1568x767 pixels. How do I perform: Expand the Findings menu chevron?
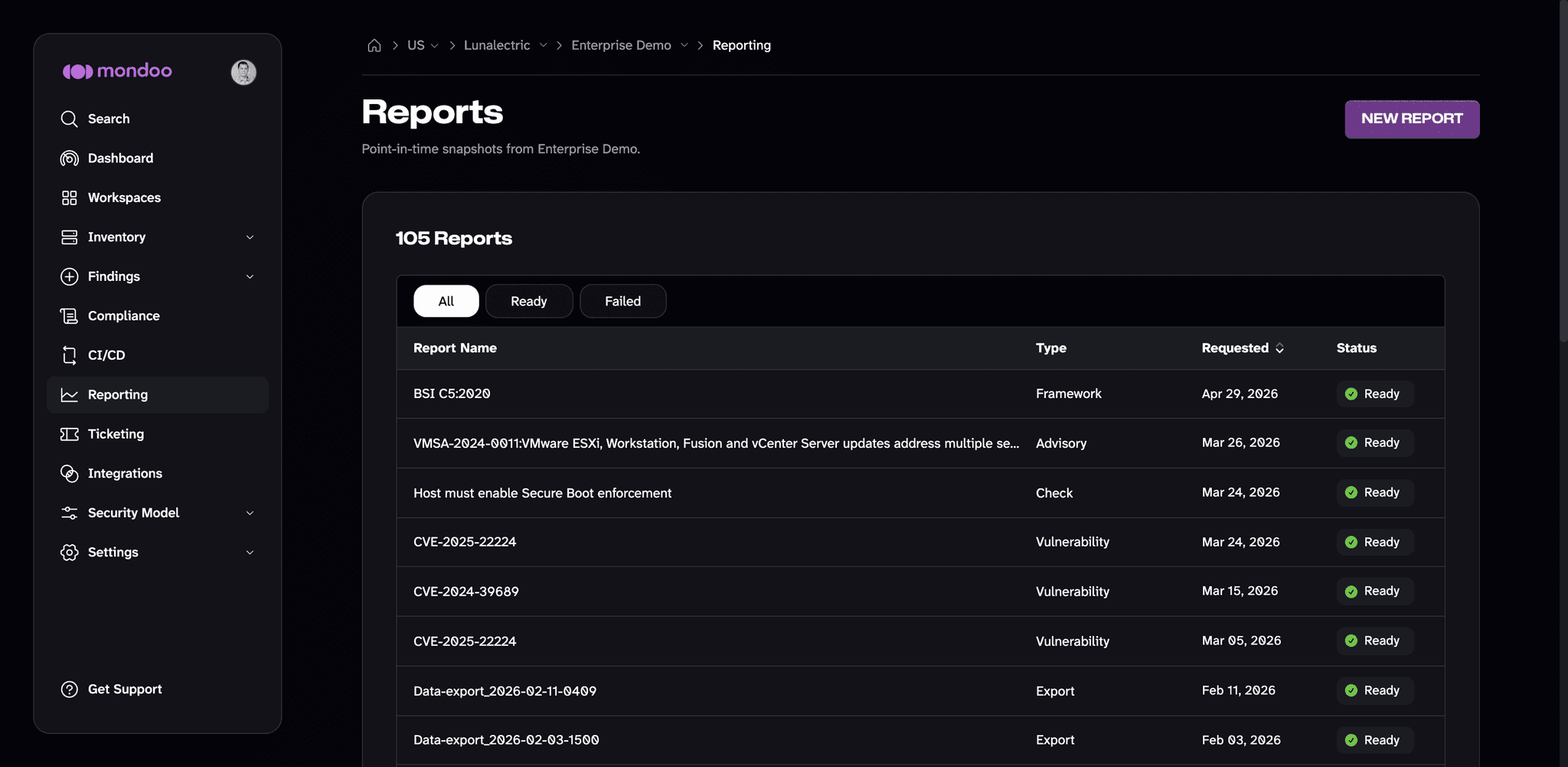pos(250,276)
